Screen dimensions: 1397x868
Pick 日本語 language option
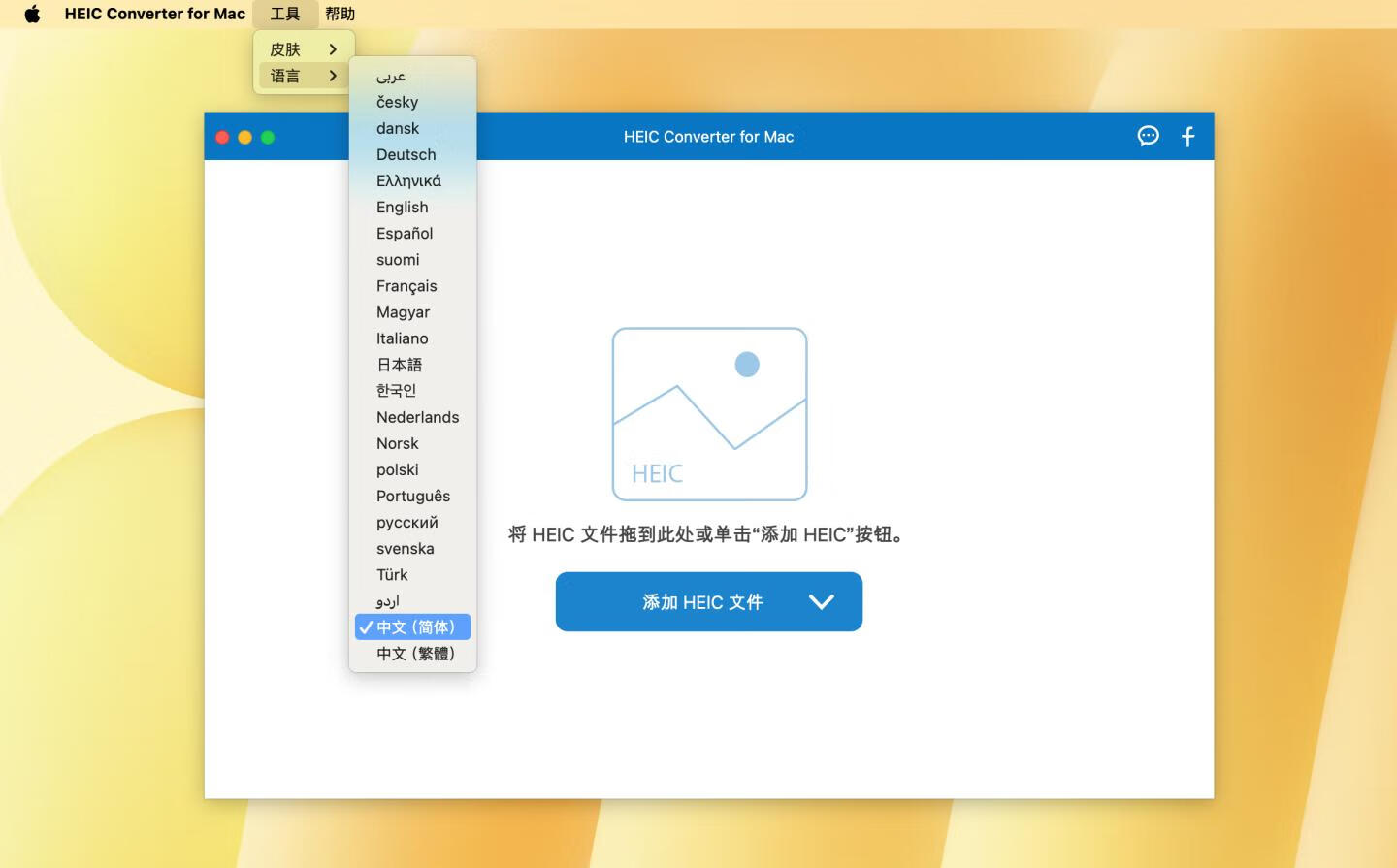coord(412,365)
